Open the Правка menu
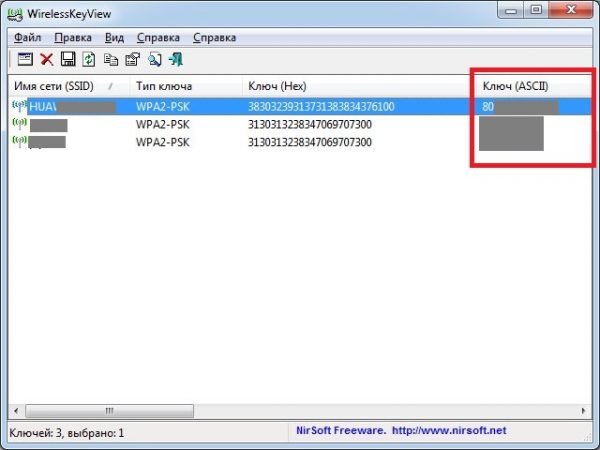 [73, 38]
